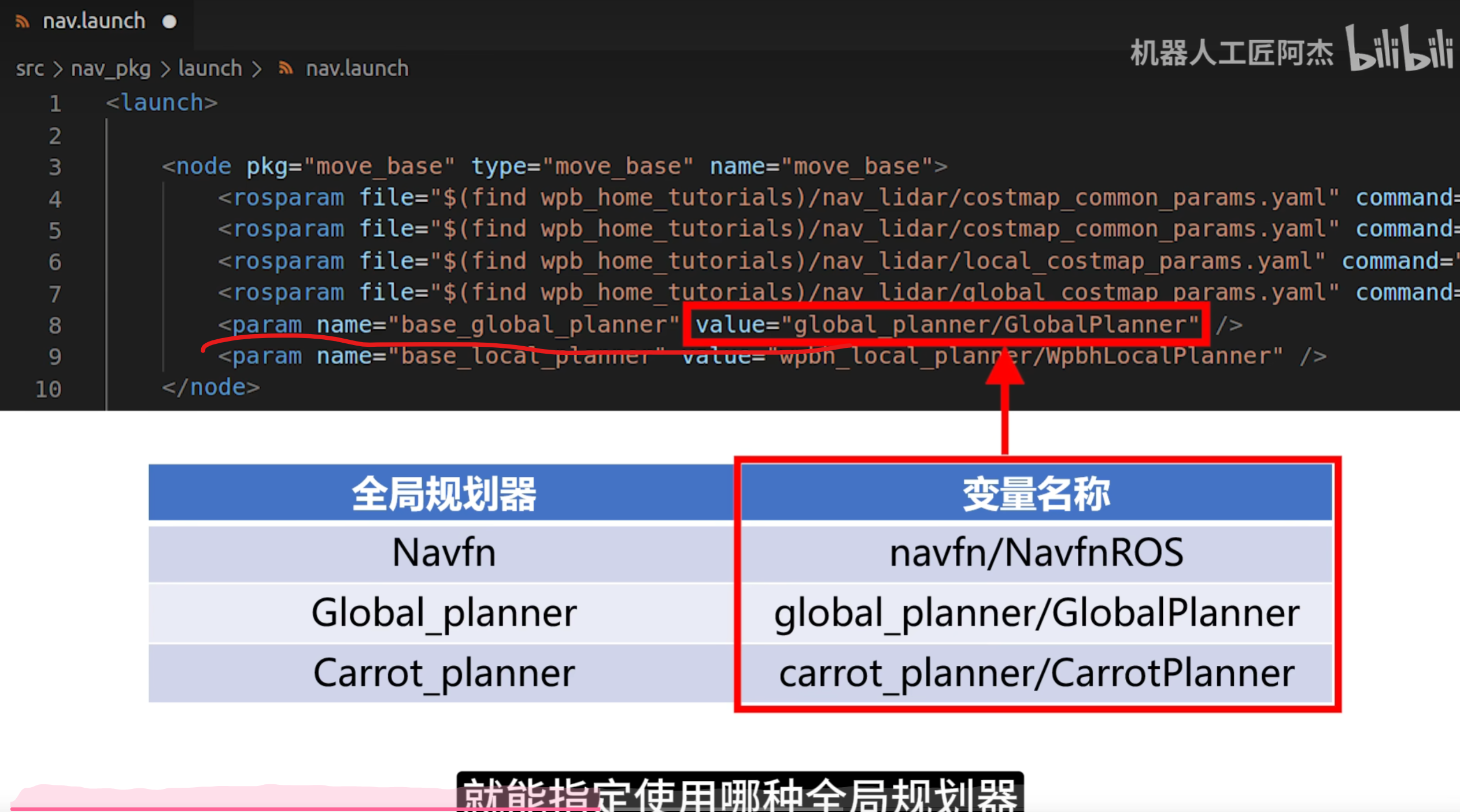Click the RSS-style file icon in nav.launch tab
Viewport: 1460px width, 812px height.
(x=23, y=22)
